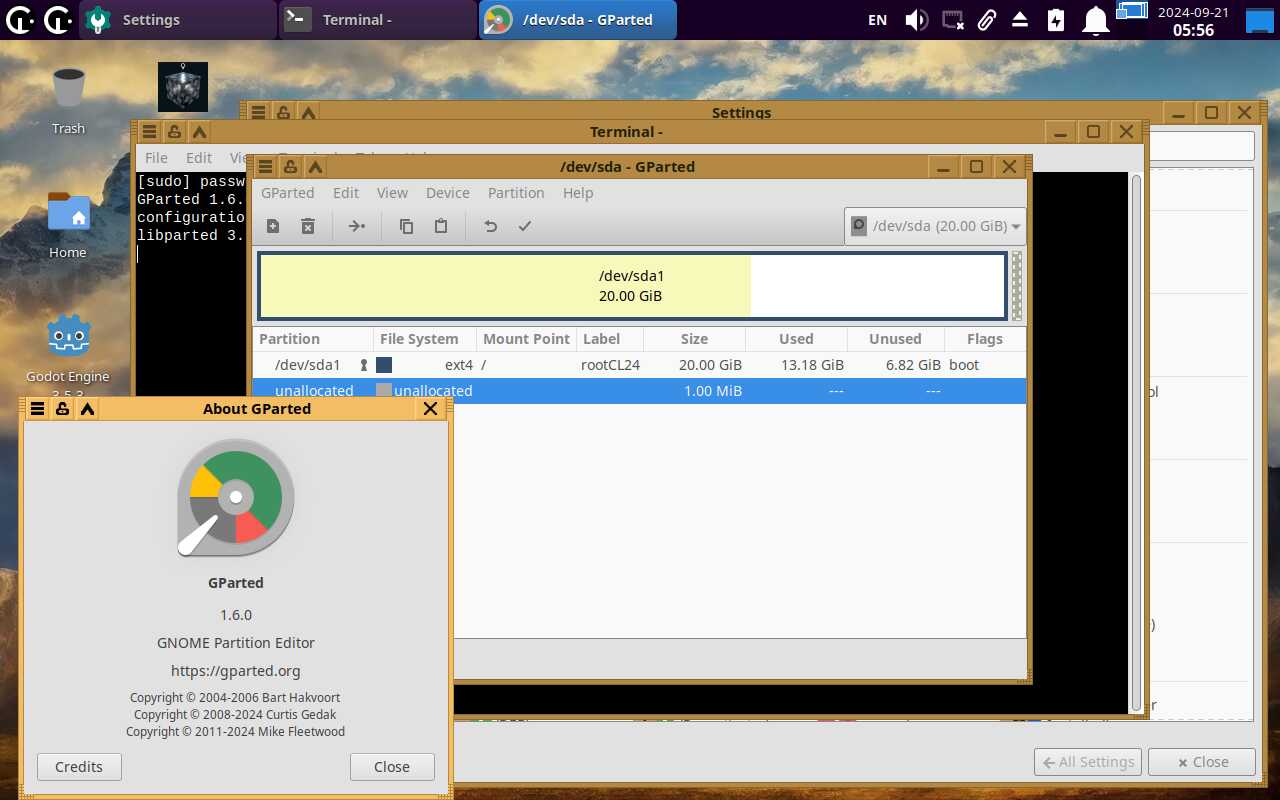This screenshot has width=1280, height=800.
Task: Open the GParted menu in the menu bar
Action: click(288, 193)
